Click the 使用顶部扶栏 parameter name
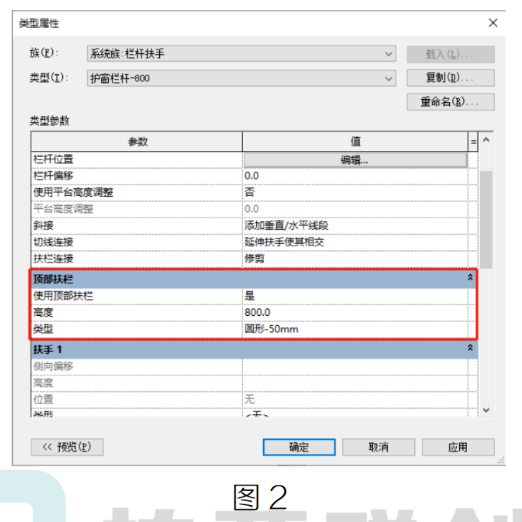The image size is (522, 522). point(63,296)
